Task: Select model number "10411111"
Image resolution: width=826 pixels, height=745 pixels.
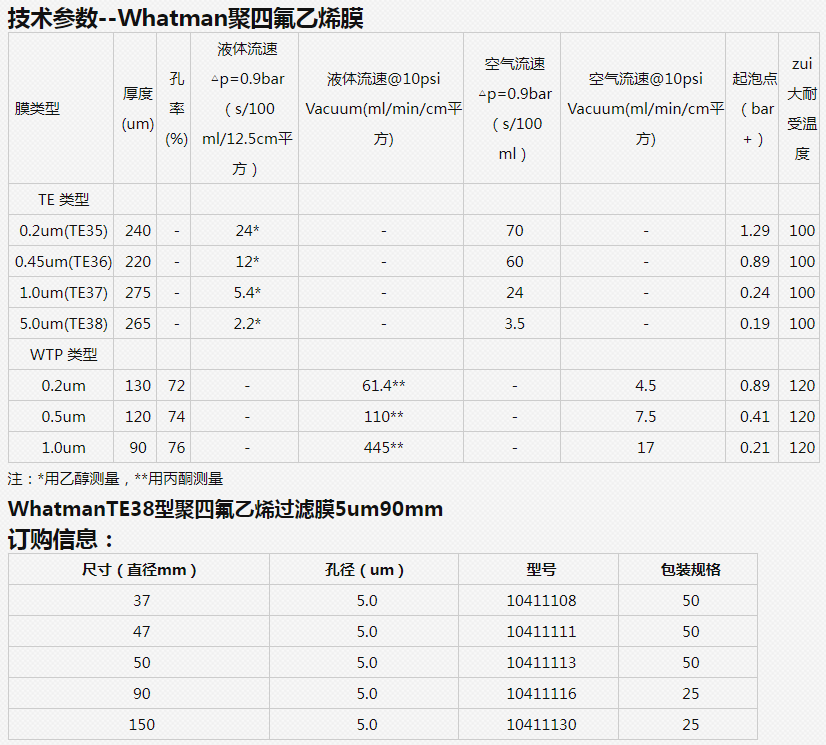Action: (541, 632)
